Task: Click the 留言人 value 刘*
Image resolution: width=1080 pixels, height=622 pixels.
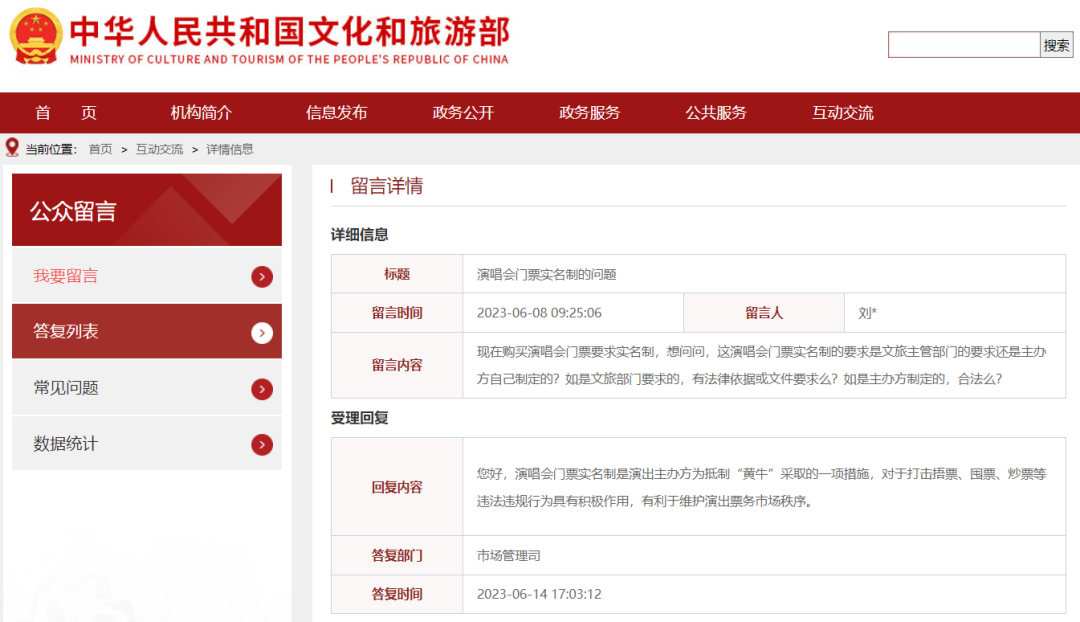Action: [x=867, y=313]
